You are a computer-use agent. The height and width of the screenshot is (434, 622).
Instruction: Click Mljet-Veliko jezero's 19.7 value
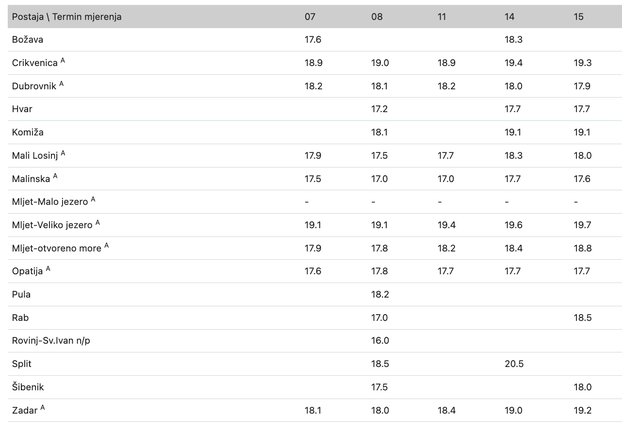pyautogui.click(x=584, y=225)
